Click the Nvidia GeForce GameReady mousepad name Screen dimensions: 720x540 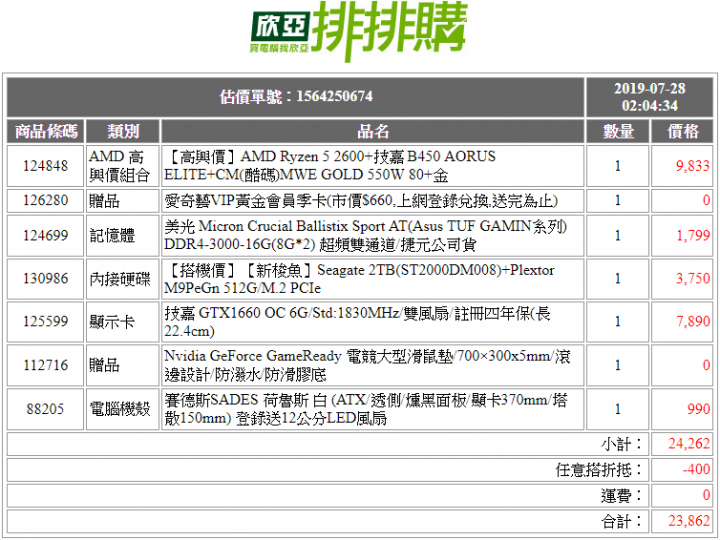pyautogui.click(x=367, y=366)
